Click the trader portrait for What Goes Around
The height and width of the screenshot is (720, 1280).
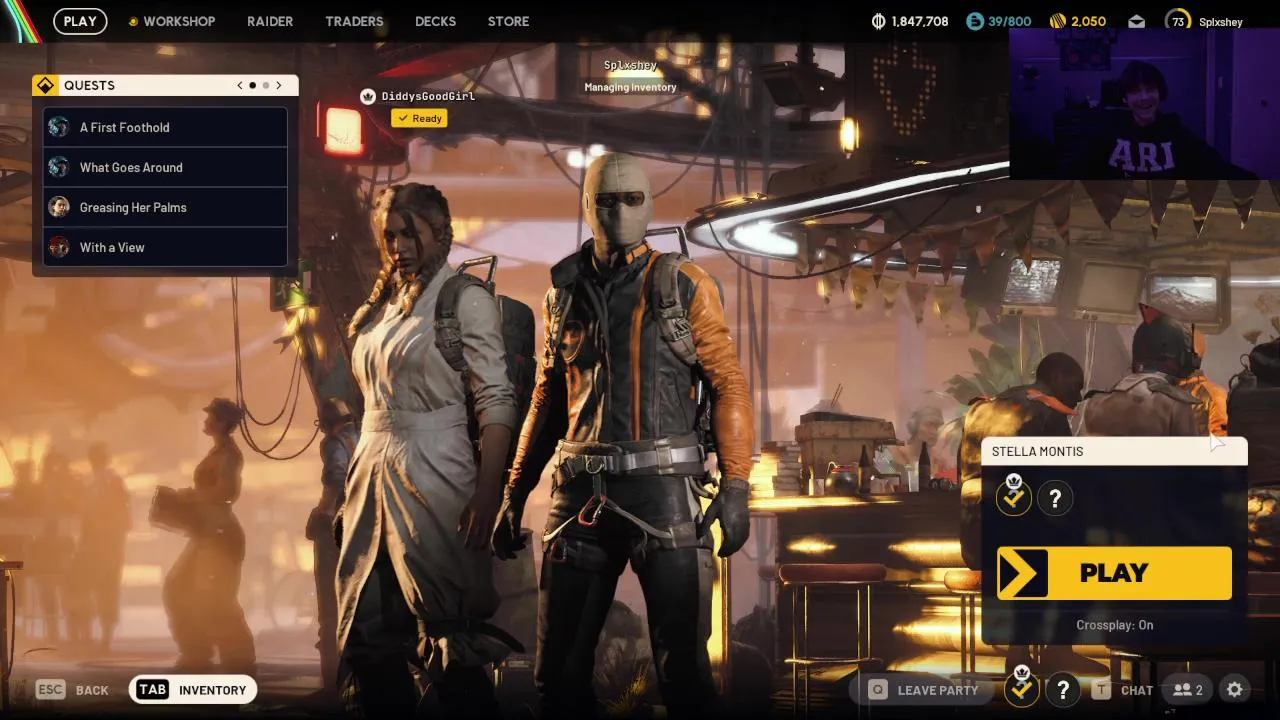[x=59, y=167]
